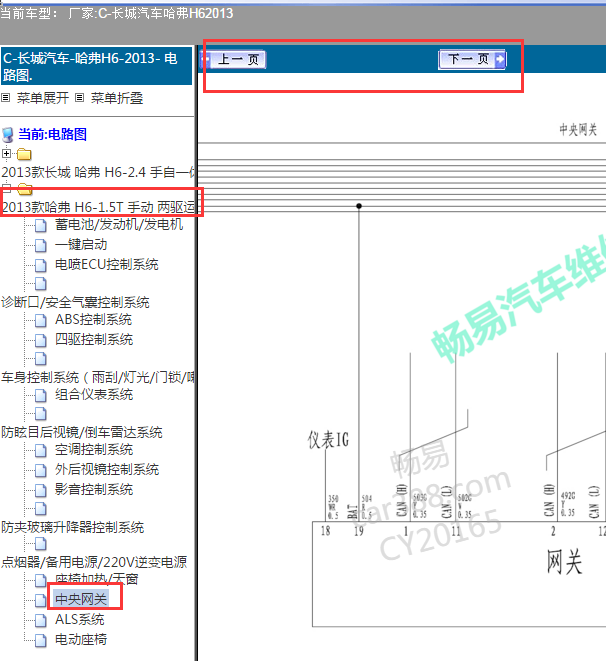This screenshot has width=606, height=661.
Task: Click page icon beside 空调控制系统
Action: pyautogui.click(x=40, y=451)
